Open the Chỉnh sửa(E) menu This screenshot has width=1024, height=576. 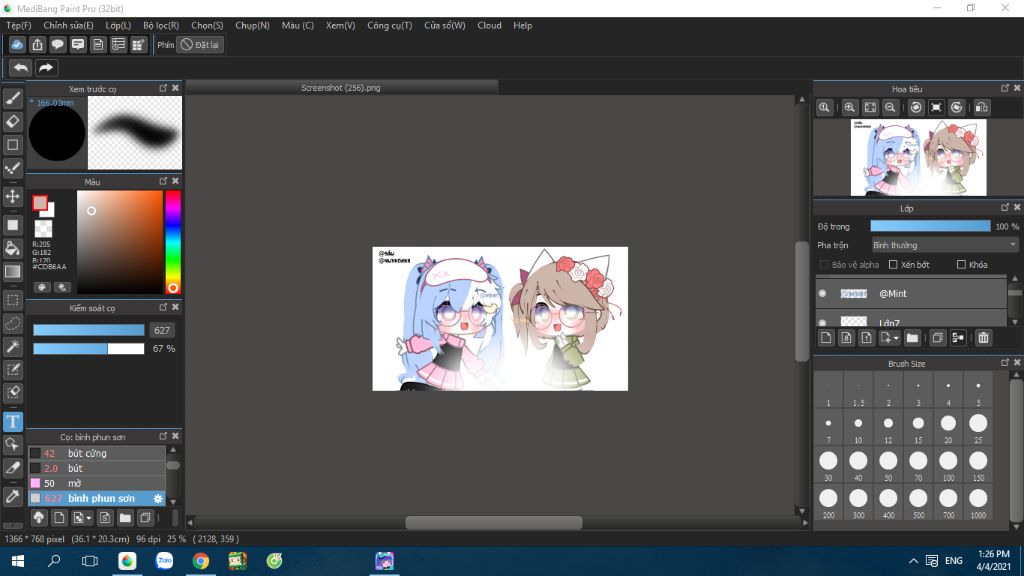[x=68, y=25]
